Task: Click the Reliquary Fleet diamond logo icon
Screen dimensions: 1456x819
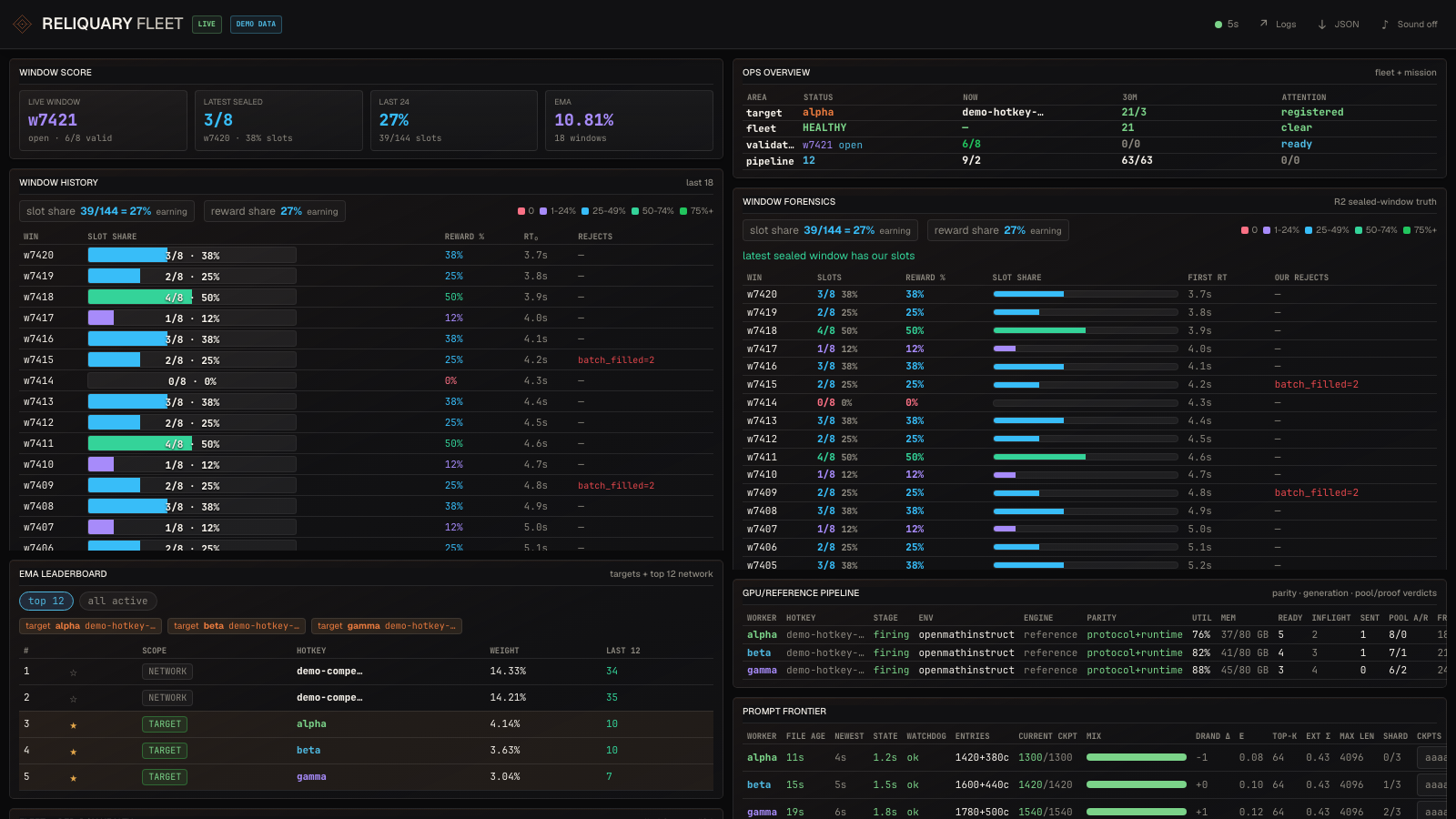Action: pyautogui.click(x=22, y=25)
